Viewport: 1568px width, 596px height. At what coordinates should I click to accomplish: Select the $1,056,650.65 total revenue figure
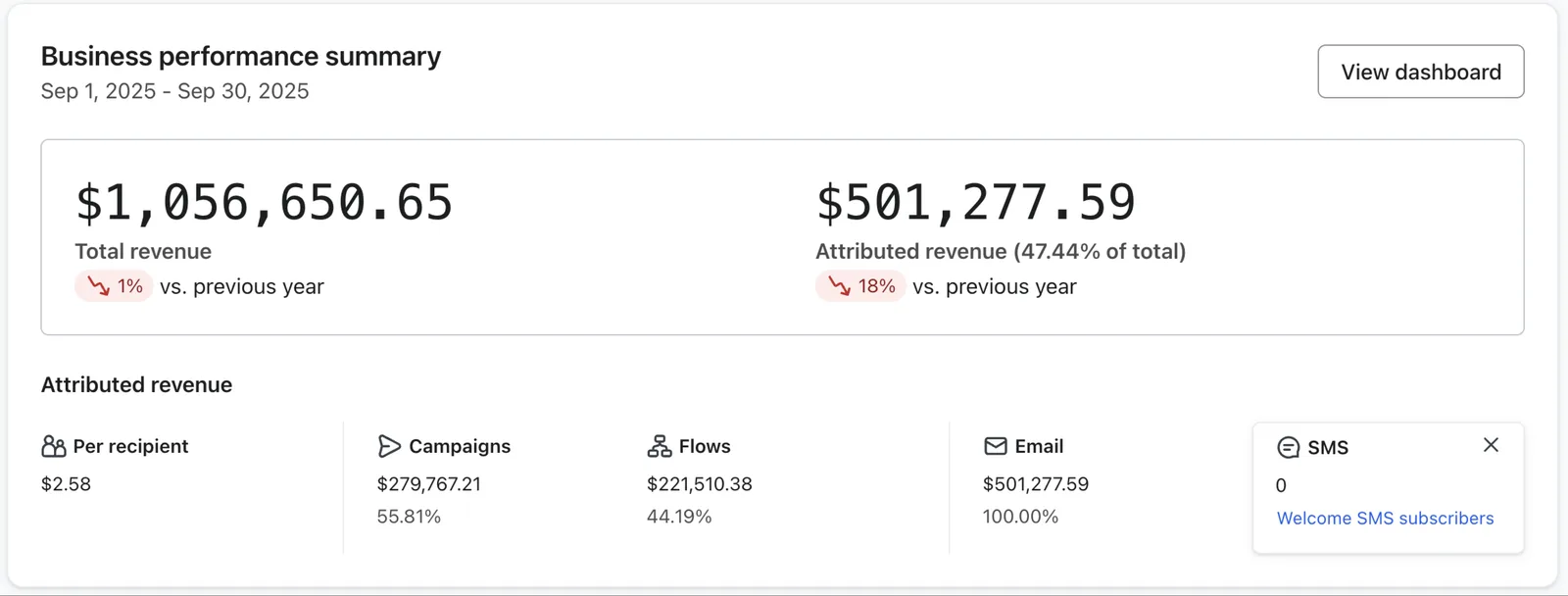point(265,202)
